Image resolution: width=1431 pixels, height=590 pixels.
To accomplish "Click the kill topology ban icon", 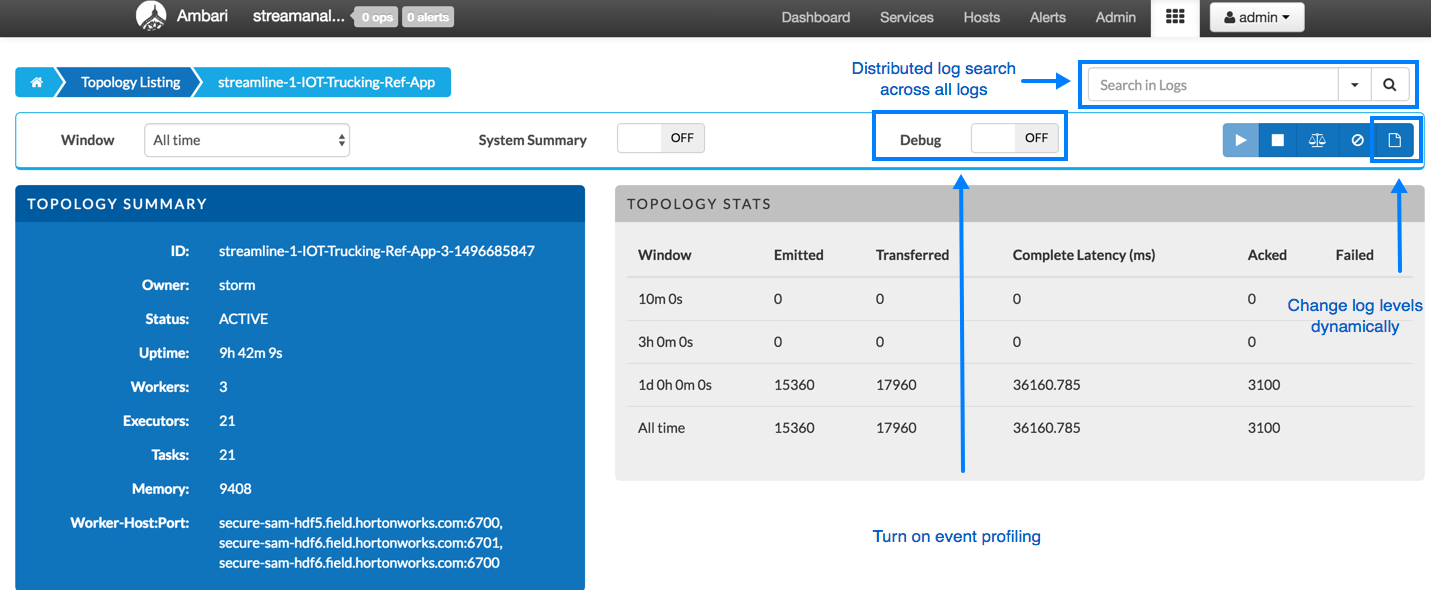I will click(1357, 141).
